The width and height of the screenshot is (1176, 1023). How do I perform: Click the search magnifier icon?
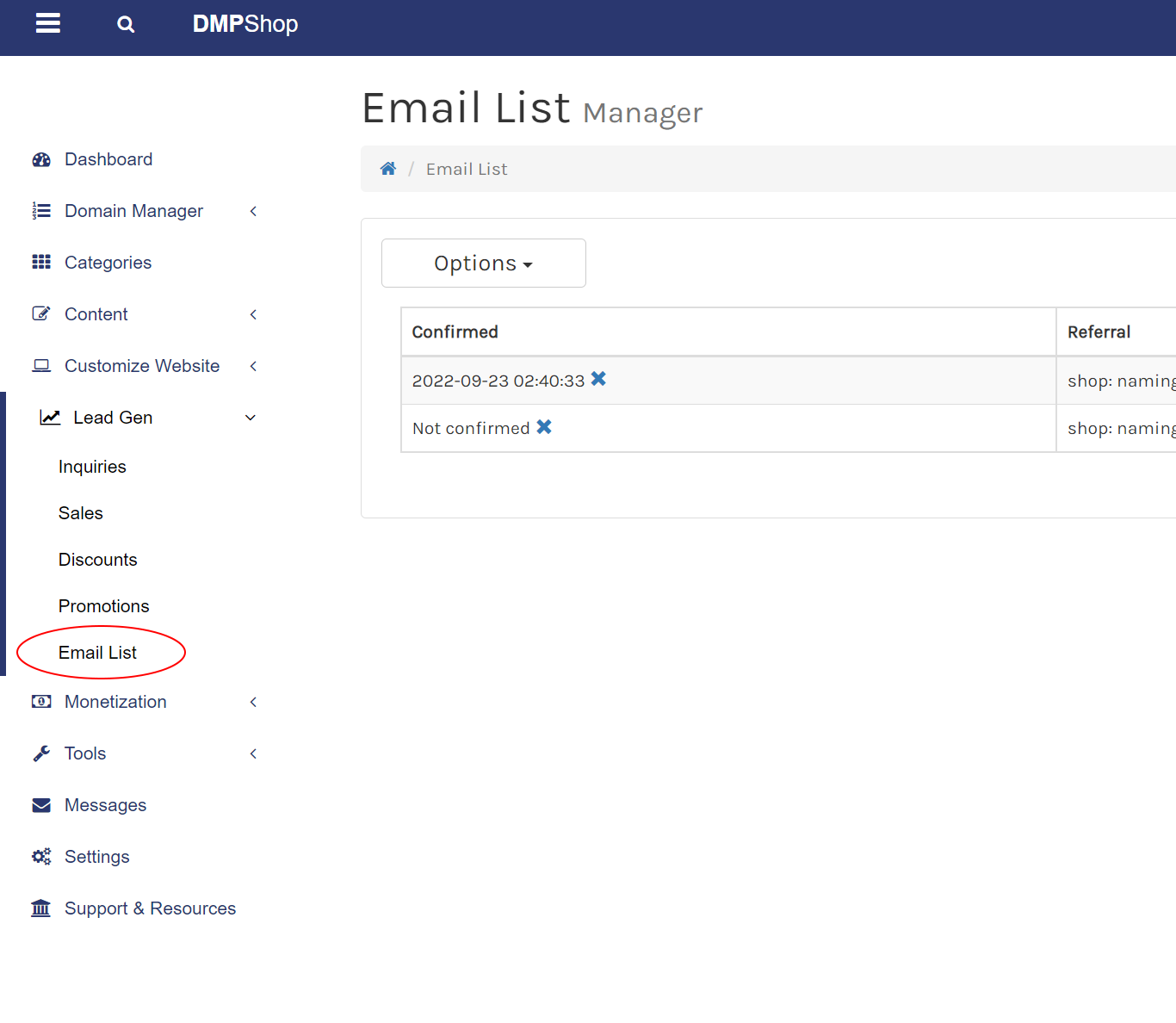click(126, 24)
